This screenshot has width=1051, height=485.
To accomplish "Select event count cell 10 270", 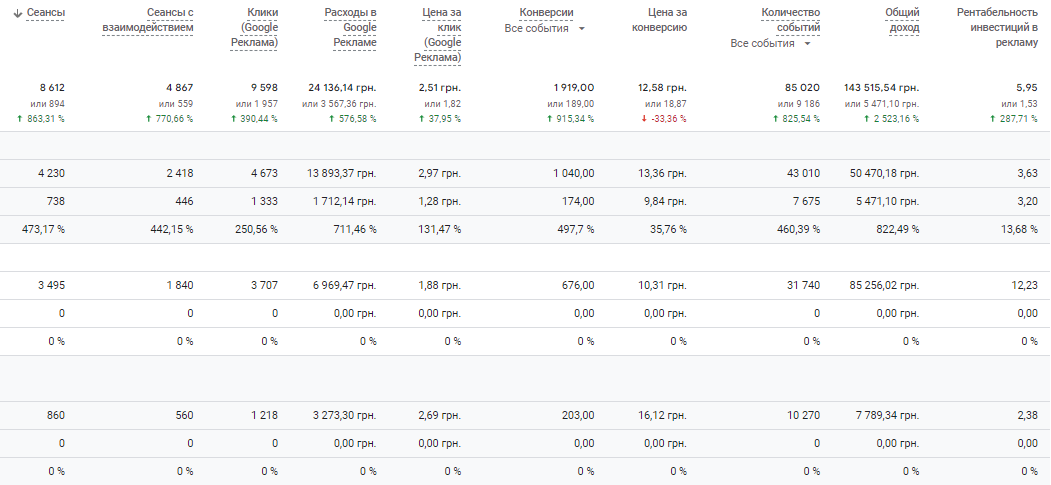I will (x=804, y=415).
